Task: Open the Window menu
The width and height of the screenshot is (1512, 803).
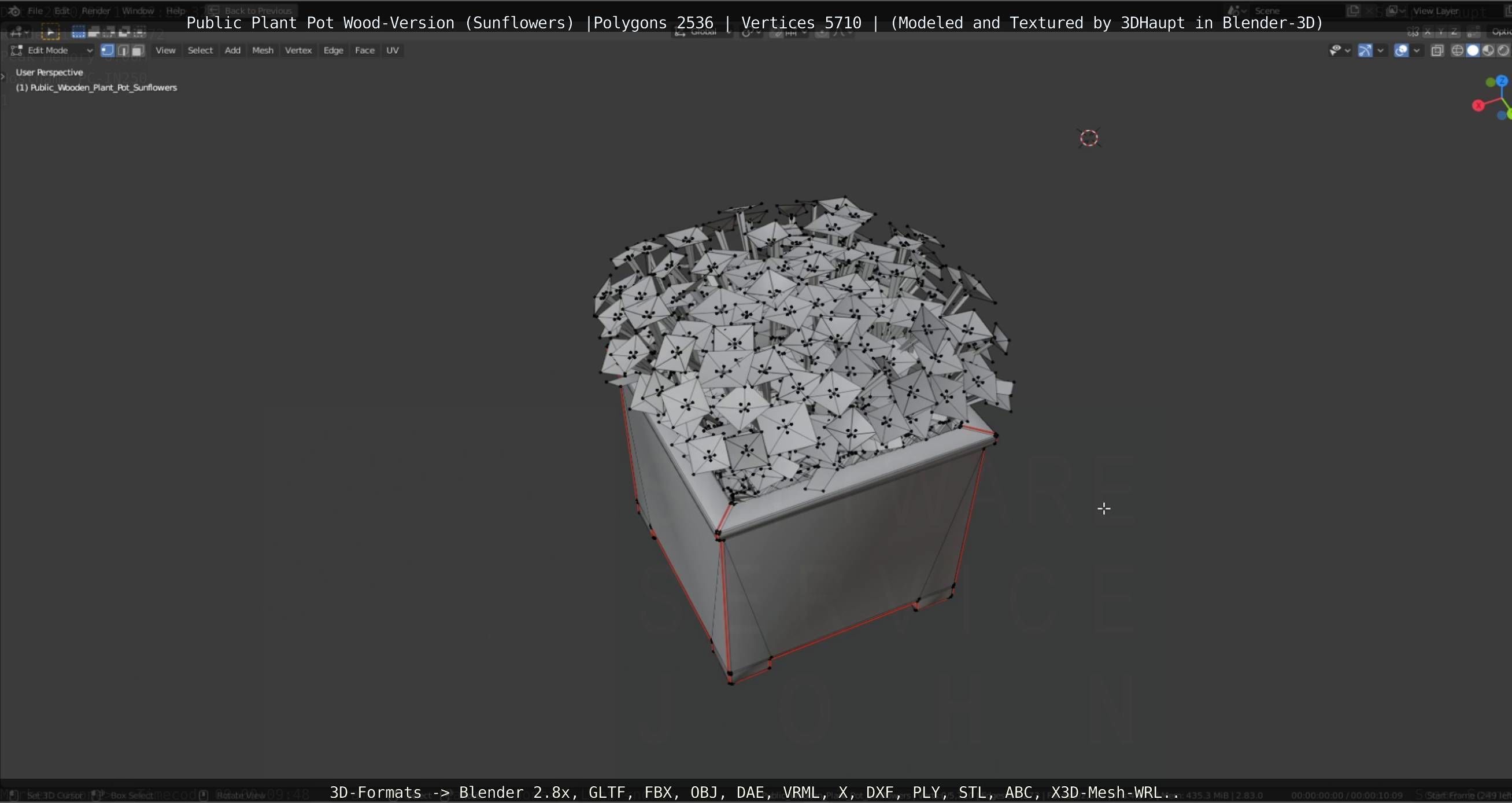Action: [x=138, y=10]
